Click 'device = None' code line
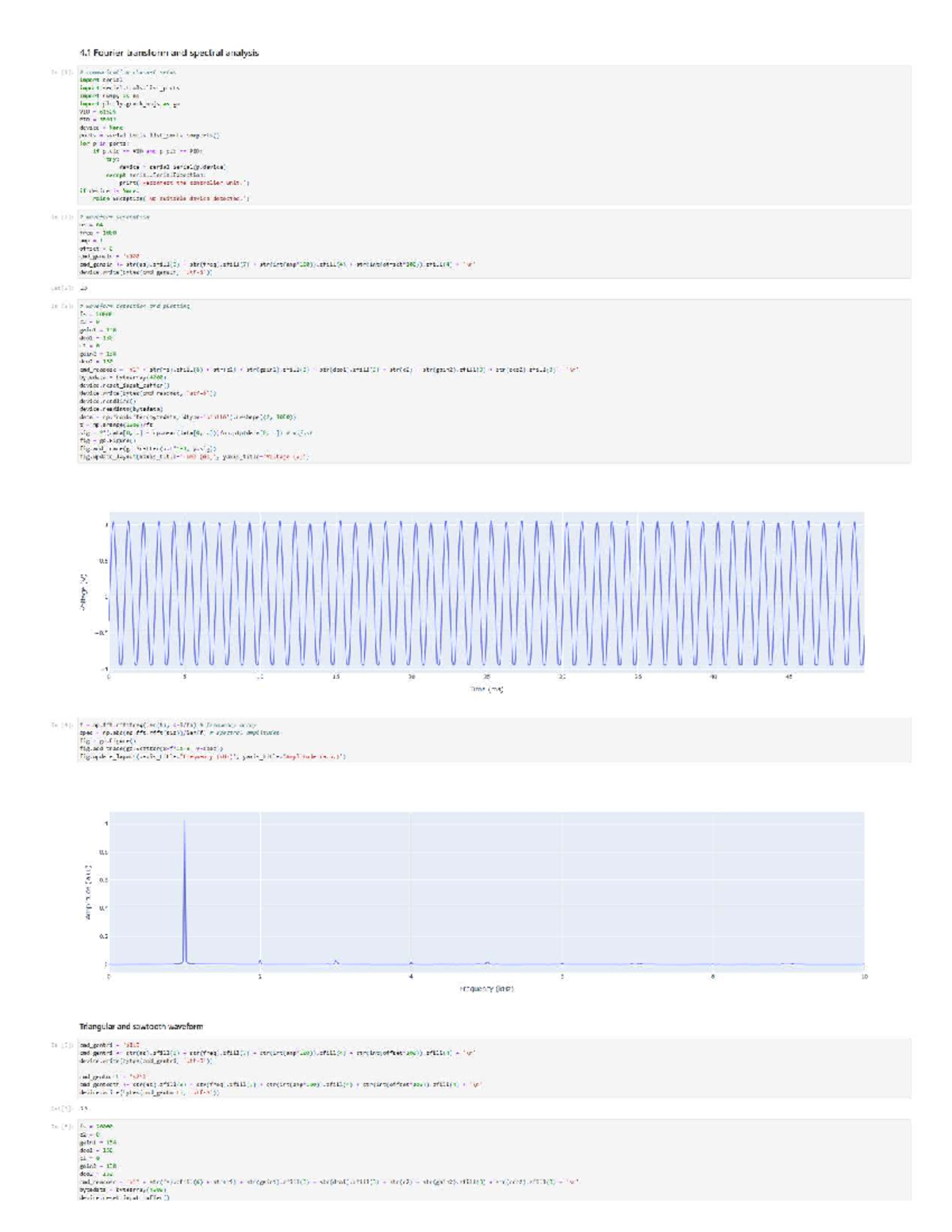Screen dimensions: 952x1232 tap(102, 127)
